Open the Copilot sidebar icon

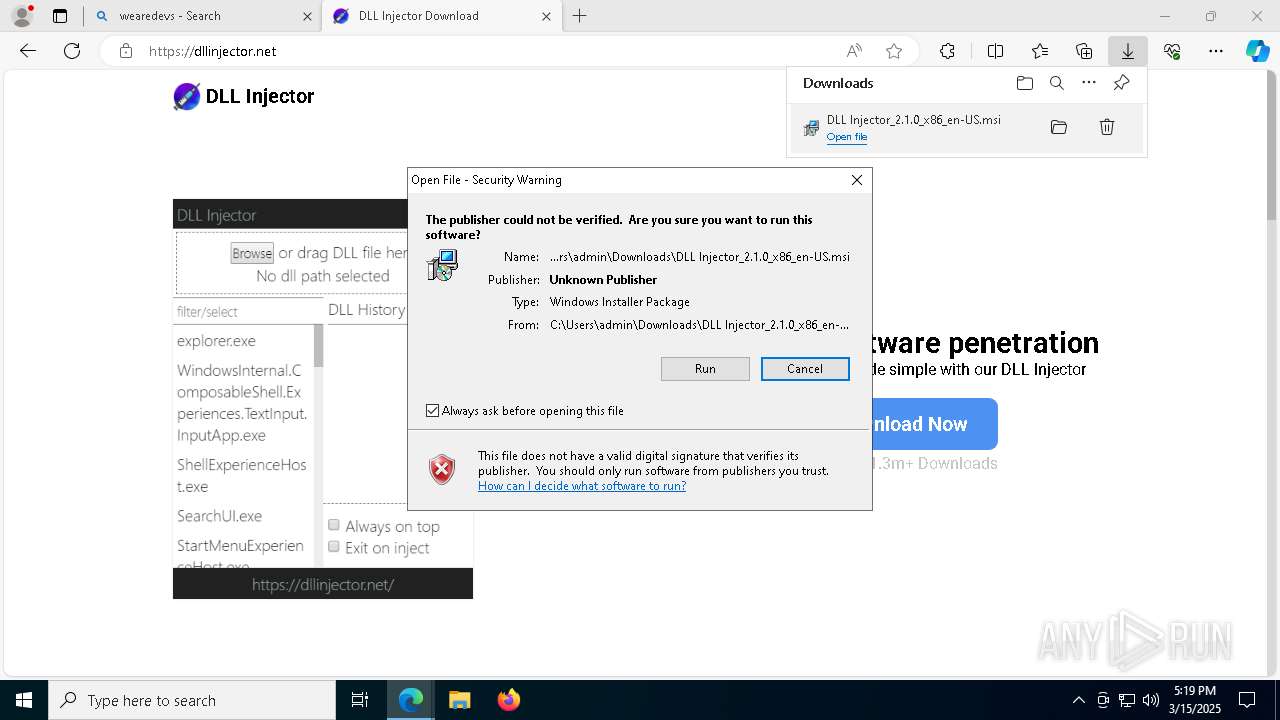pyautogui.click(x=1258, y=51)
